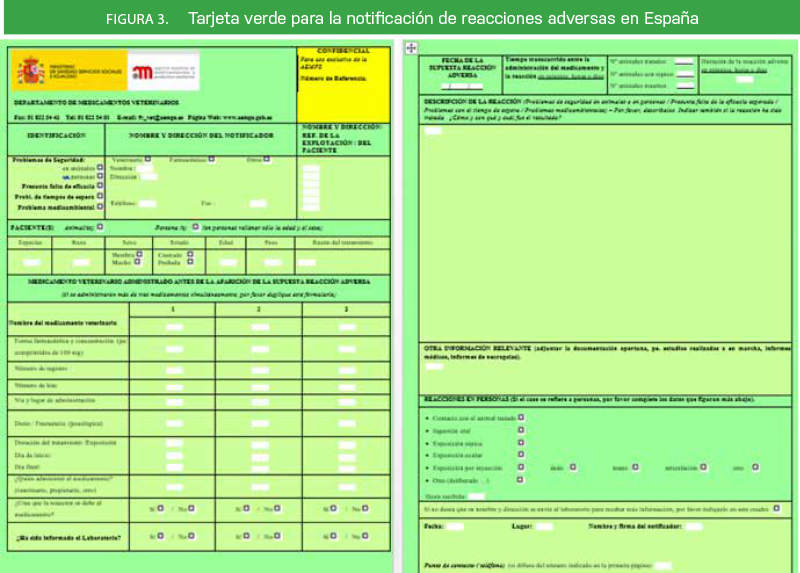This screenshot has width=800, height=573.
Task: Check 'No' for Laboratorio informed, column 2
Action: coord(277,536)
